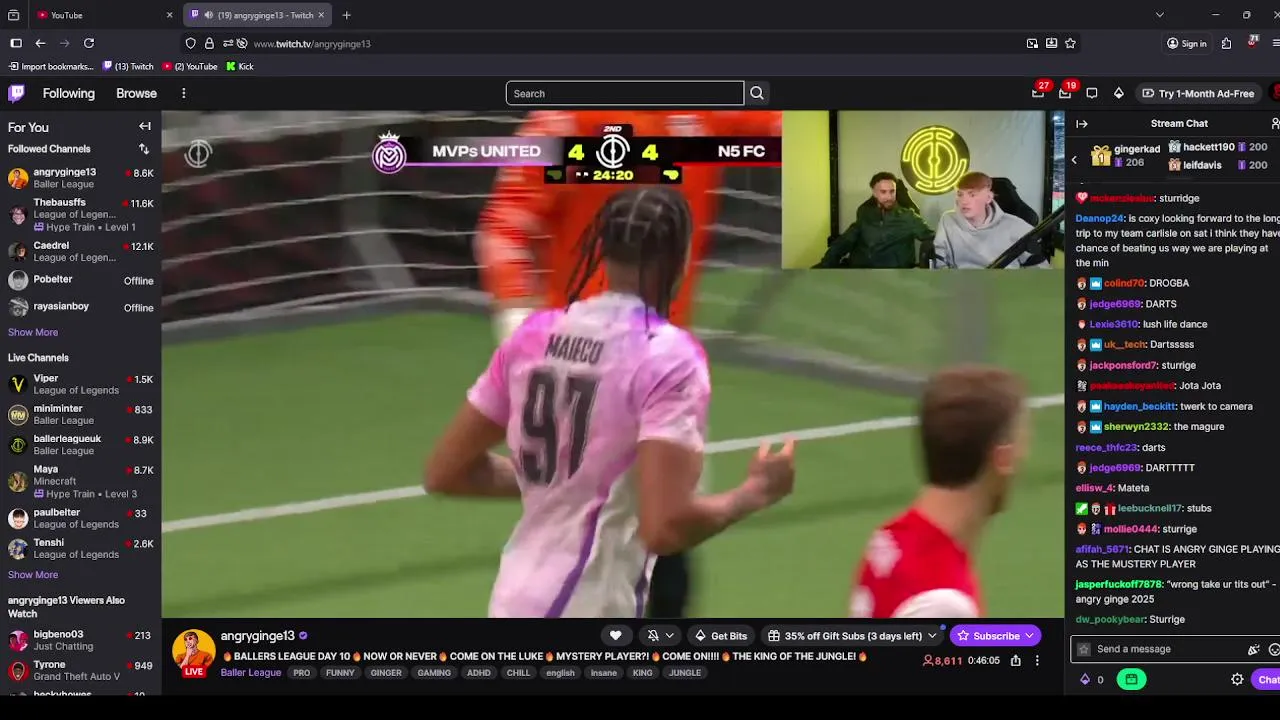The height and width of the screenshot is (720, 1280).
Task: Open the Twitch search magnifier button
Action: (757, 93)
